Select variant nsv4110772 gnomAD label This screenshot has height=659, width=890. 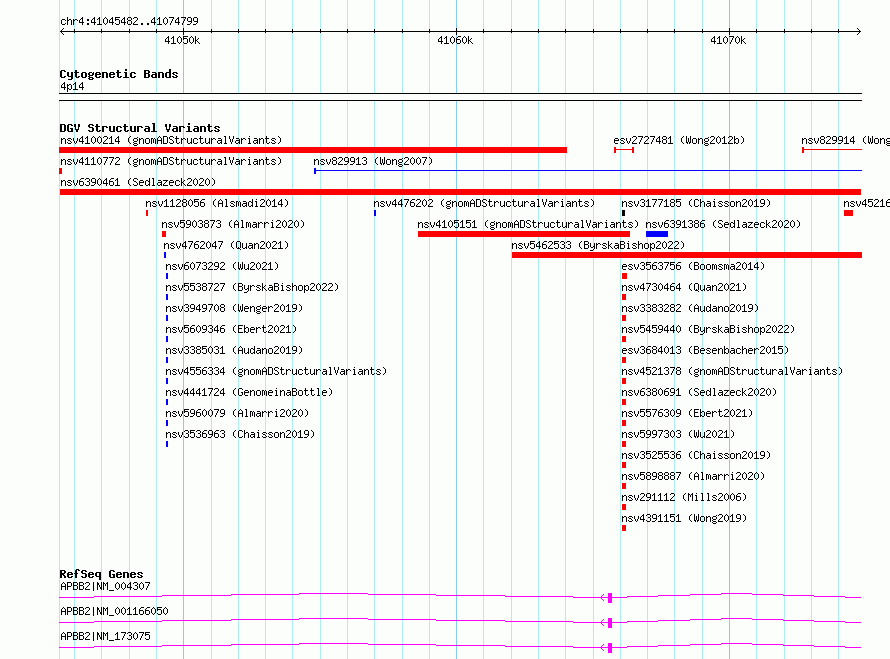coord(171,161)
